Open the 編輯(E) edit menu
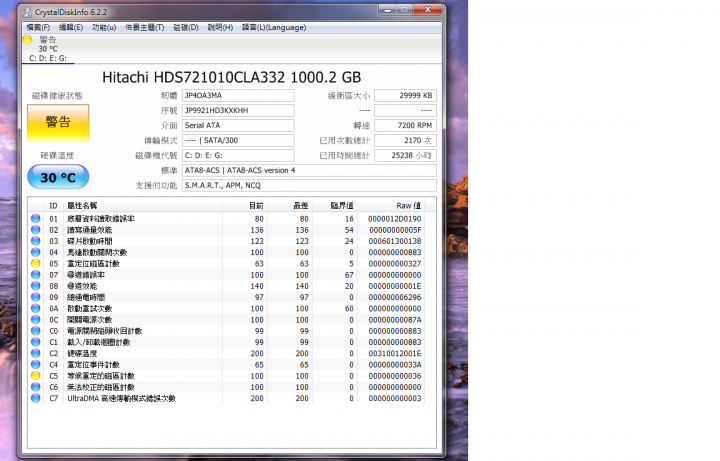720x461 pixels. [x=71, y=28]
